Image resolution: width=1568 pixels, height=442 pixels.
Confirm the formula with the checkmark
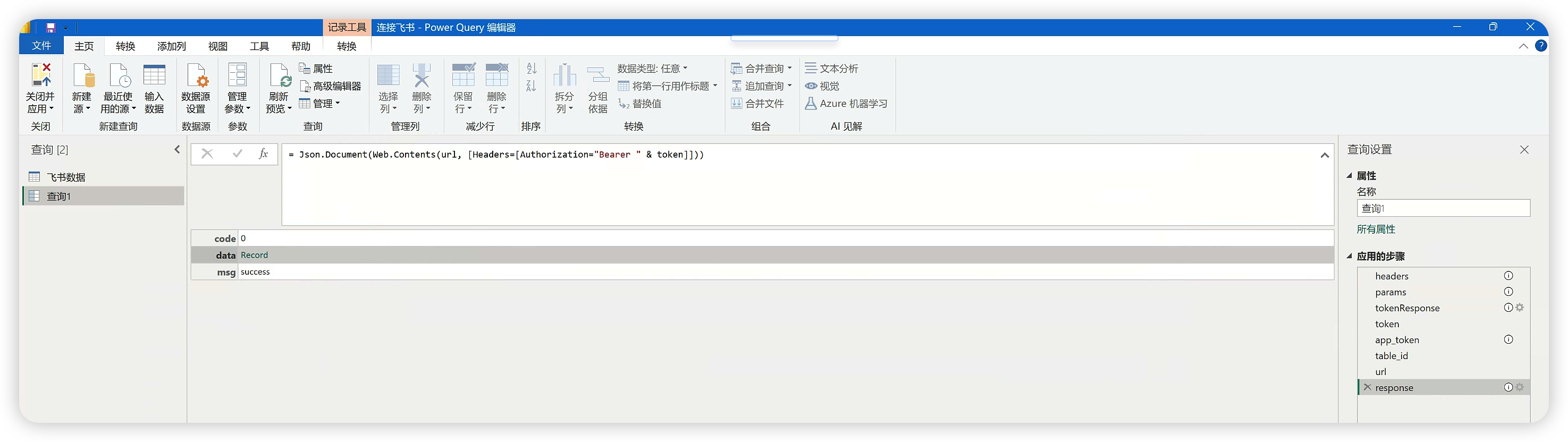pos(237,154)
